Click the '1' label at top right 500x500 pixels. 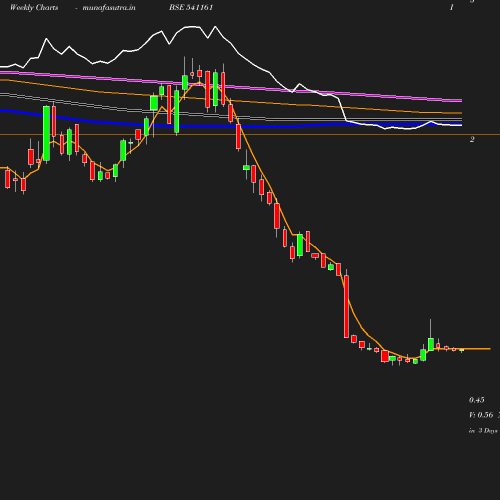[452, 7]
